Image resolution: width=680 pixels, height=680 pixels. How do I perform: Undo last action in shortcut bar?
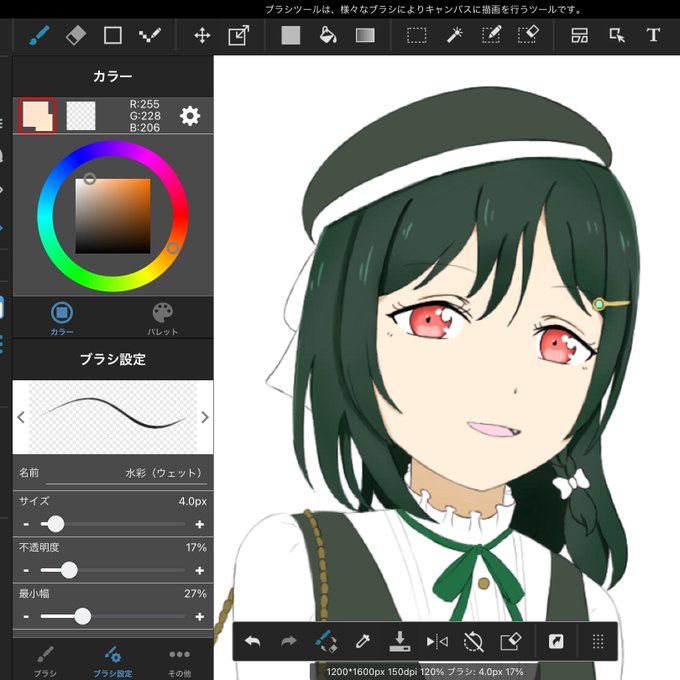point(252,641)
